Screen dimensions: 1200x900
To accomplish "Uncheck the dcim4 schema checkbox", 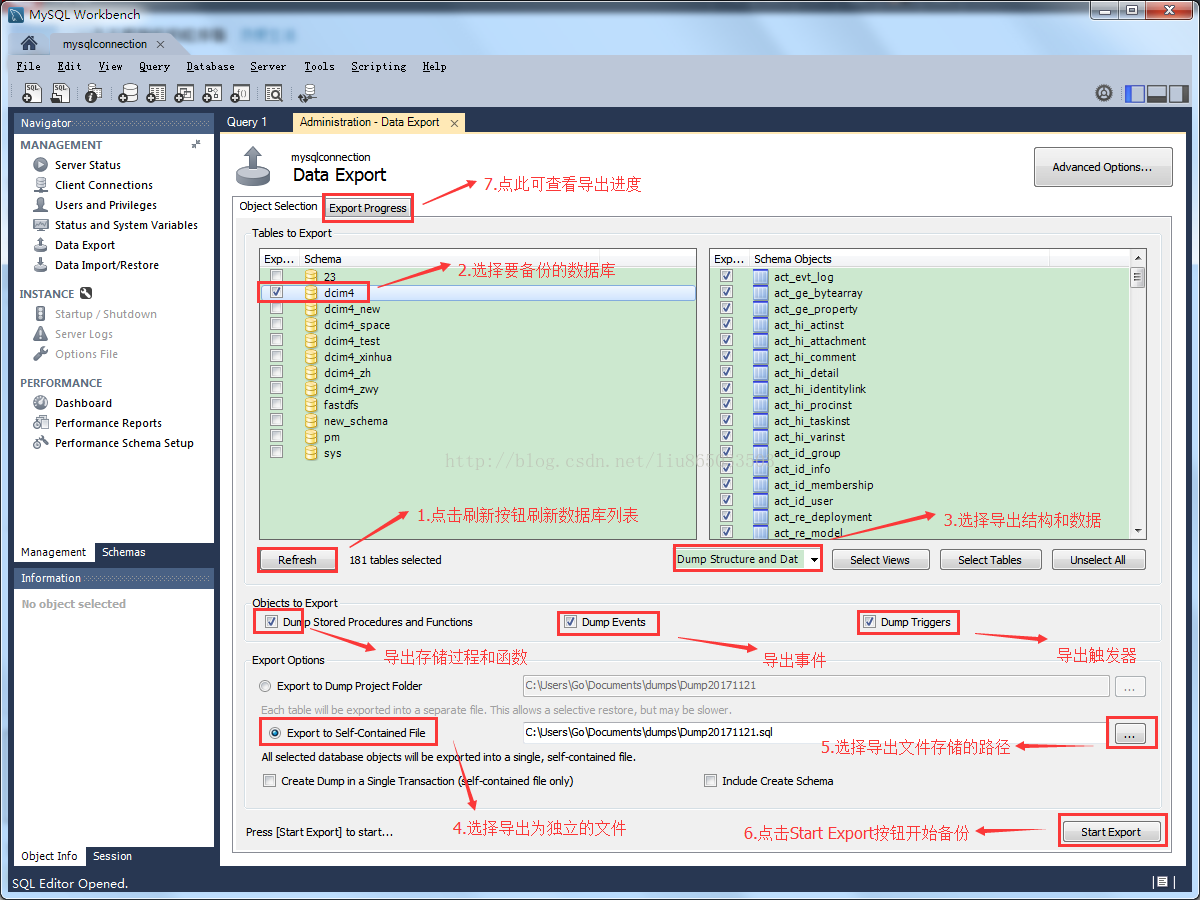I will (276, 292).
